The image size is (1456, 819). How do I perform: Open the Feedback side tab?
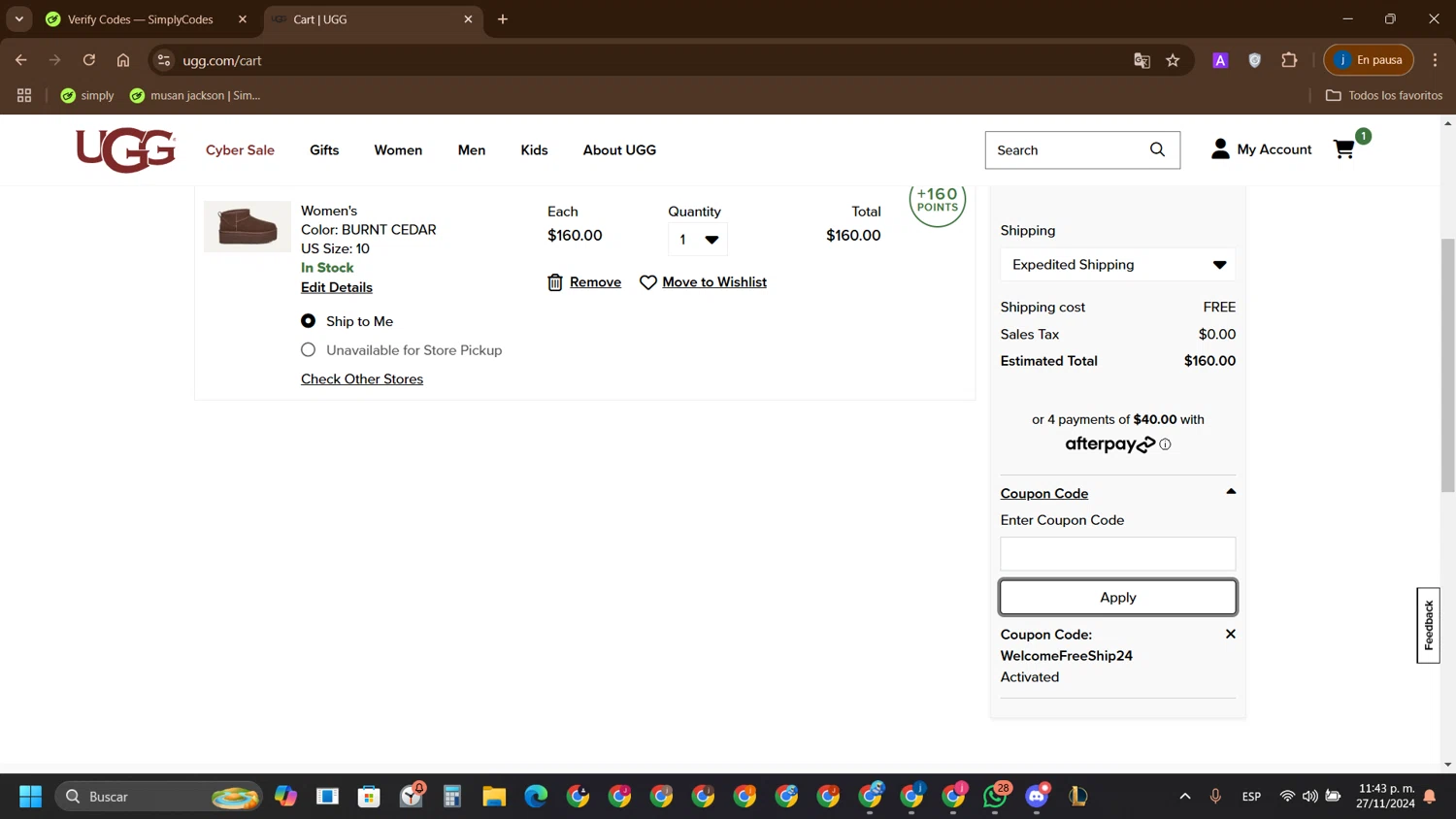pos(1428,625)
